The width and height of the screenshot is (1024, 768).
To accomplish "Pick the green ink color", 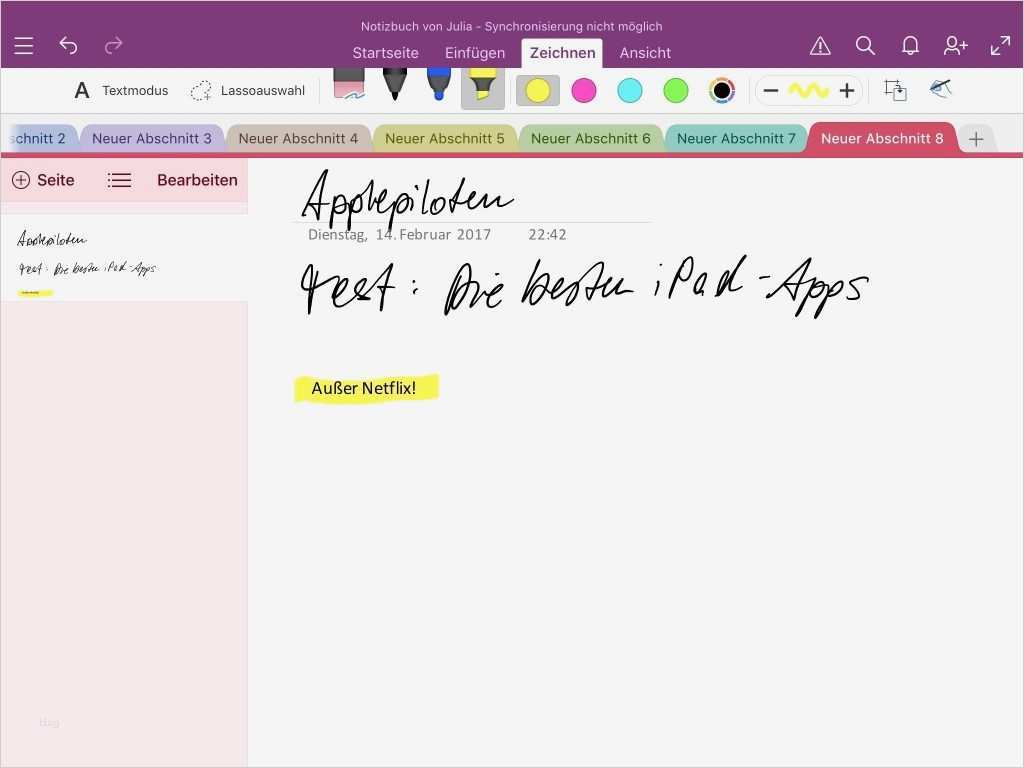I will coord(676,91).
